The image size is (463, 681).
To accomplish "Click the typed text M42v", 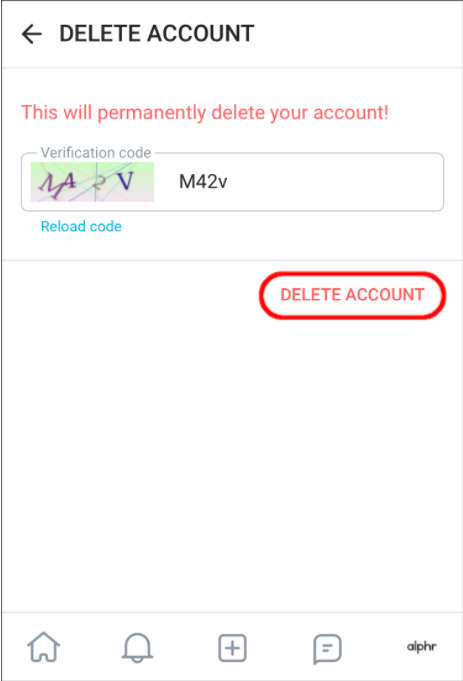I will tap(203, 182).
